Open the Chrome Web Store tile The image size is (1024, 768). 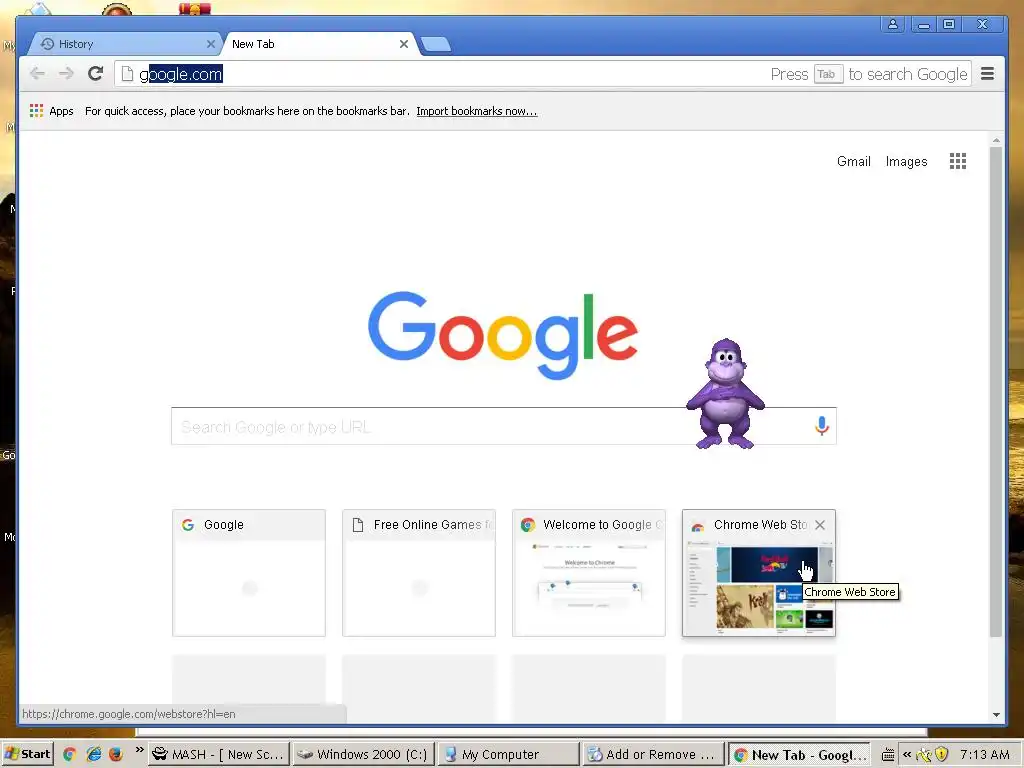coord(759,573)
